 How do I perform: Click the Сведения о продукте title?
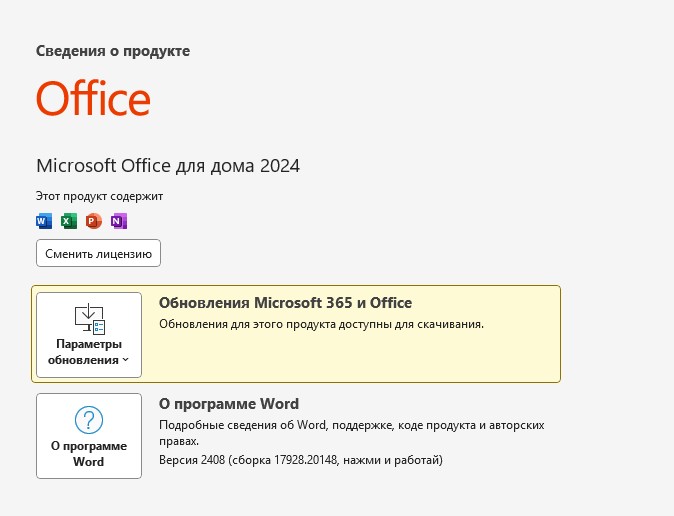coord(113,50)
